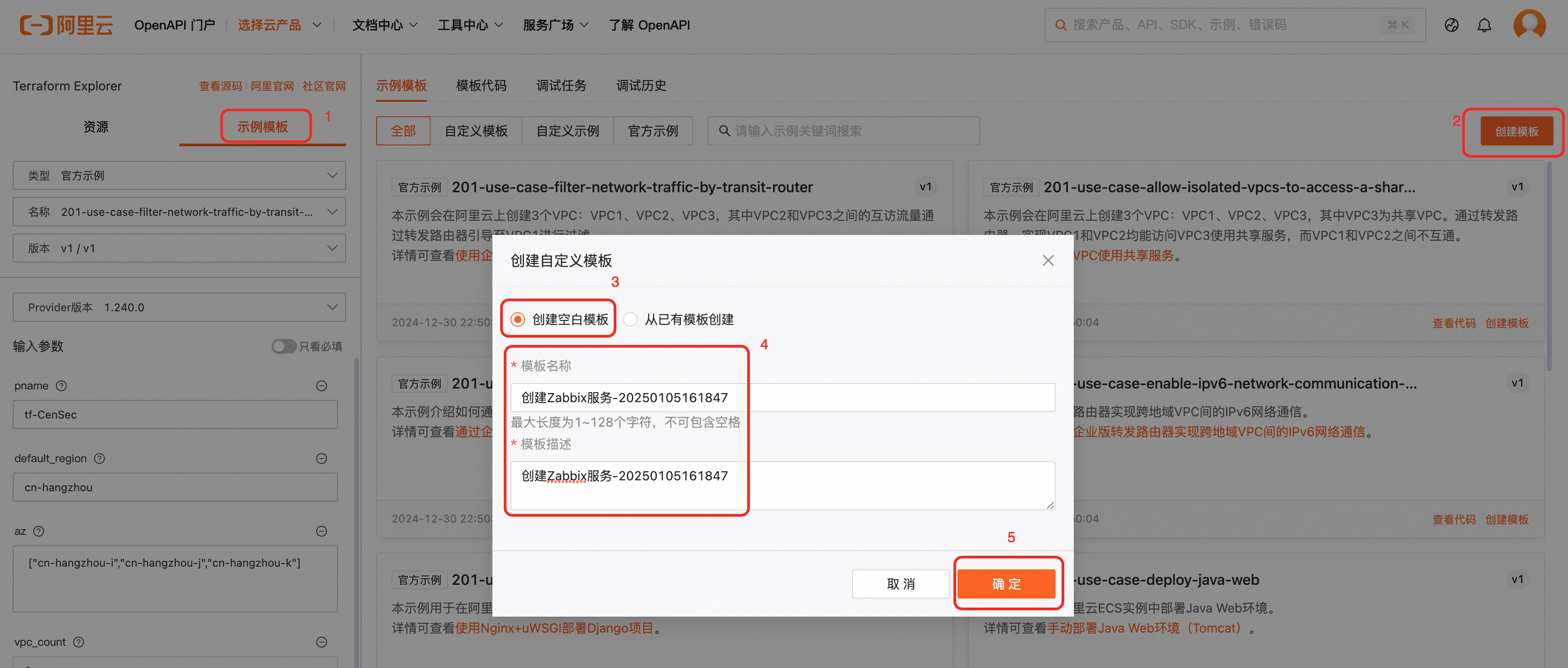Open 使用Nginx+uWSGI部署Django项目 link
The height and width of the screenshot is (668, 1568).
pos(554,628)
